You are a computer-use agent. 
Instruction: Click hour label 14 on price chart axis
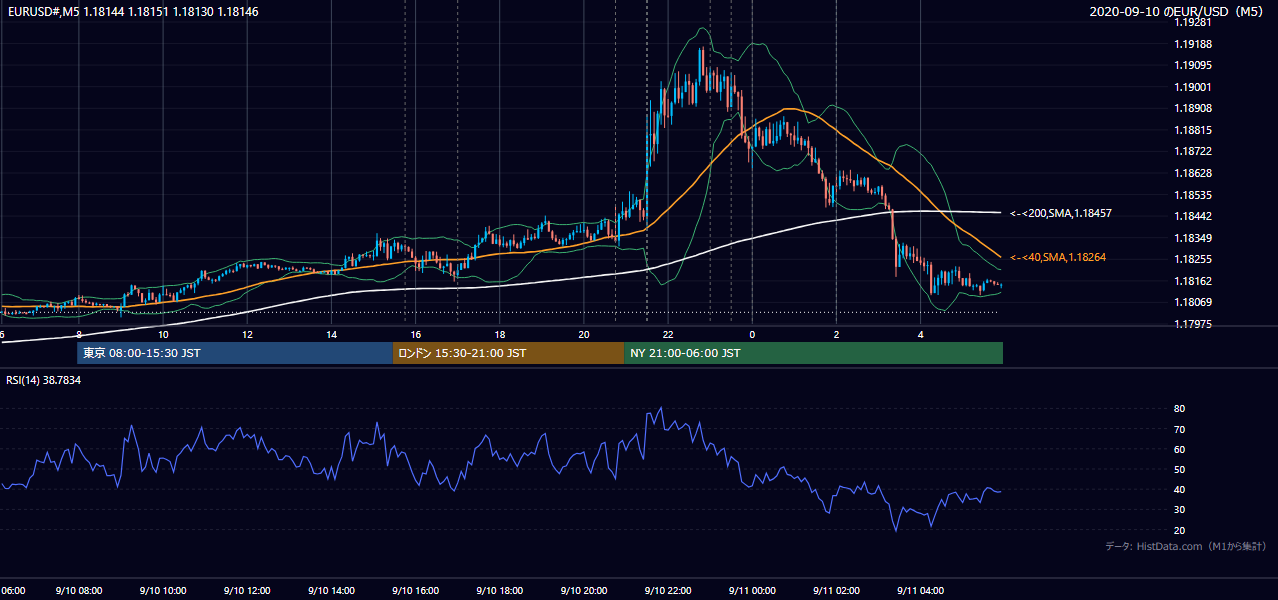(x=331, y=335)
